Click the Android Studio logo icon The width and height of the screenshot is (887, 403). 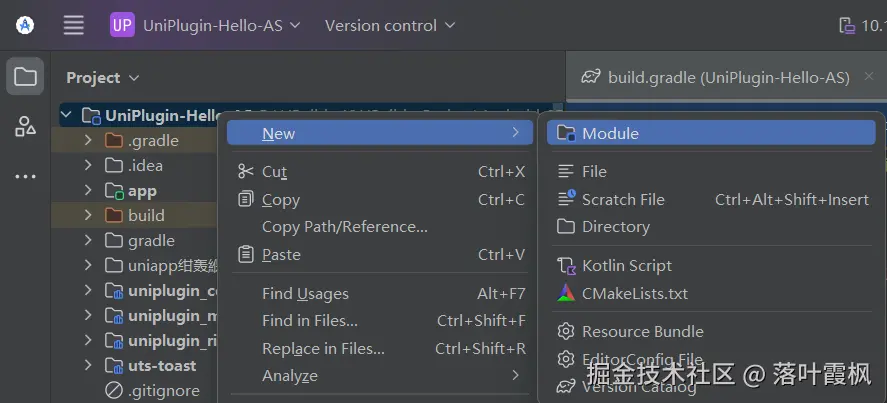tap(25, 26)
